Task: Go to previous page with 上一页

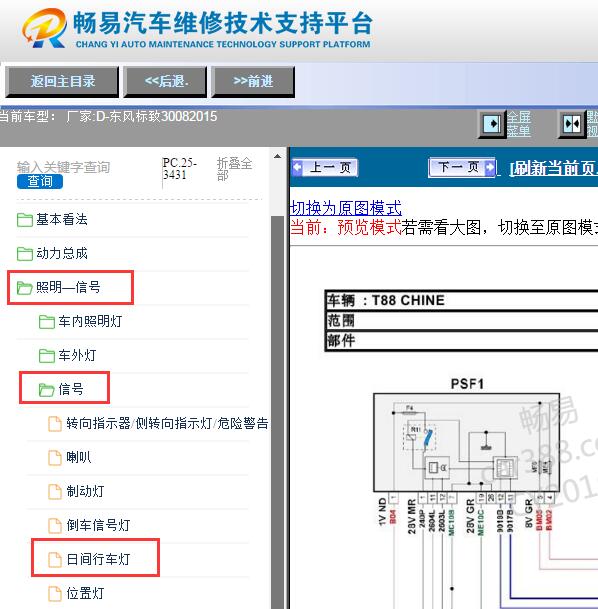Action: click(325, 168)
